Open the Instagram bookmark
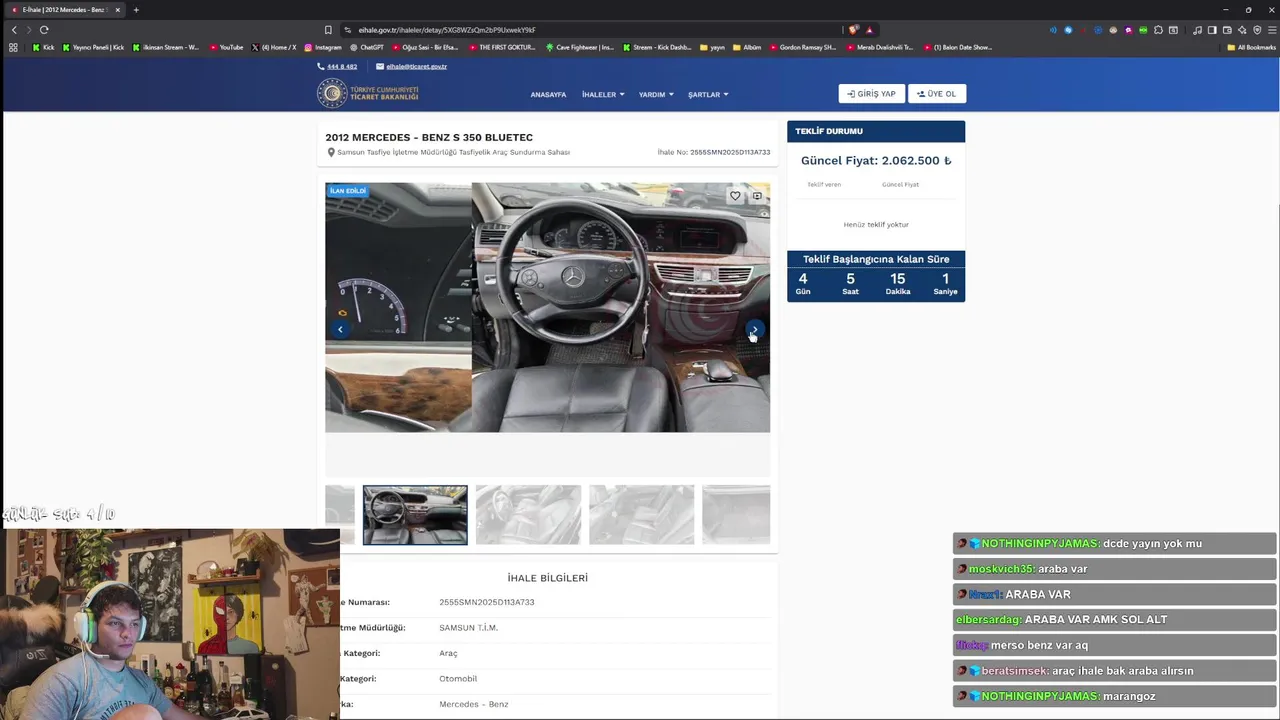Viewport: 1280px width, 720px height. pos(323,47)
